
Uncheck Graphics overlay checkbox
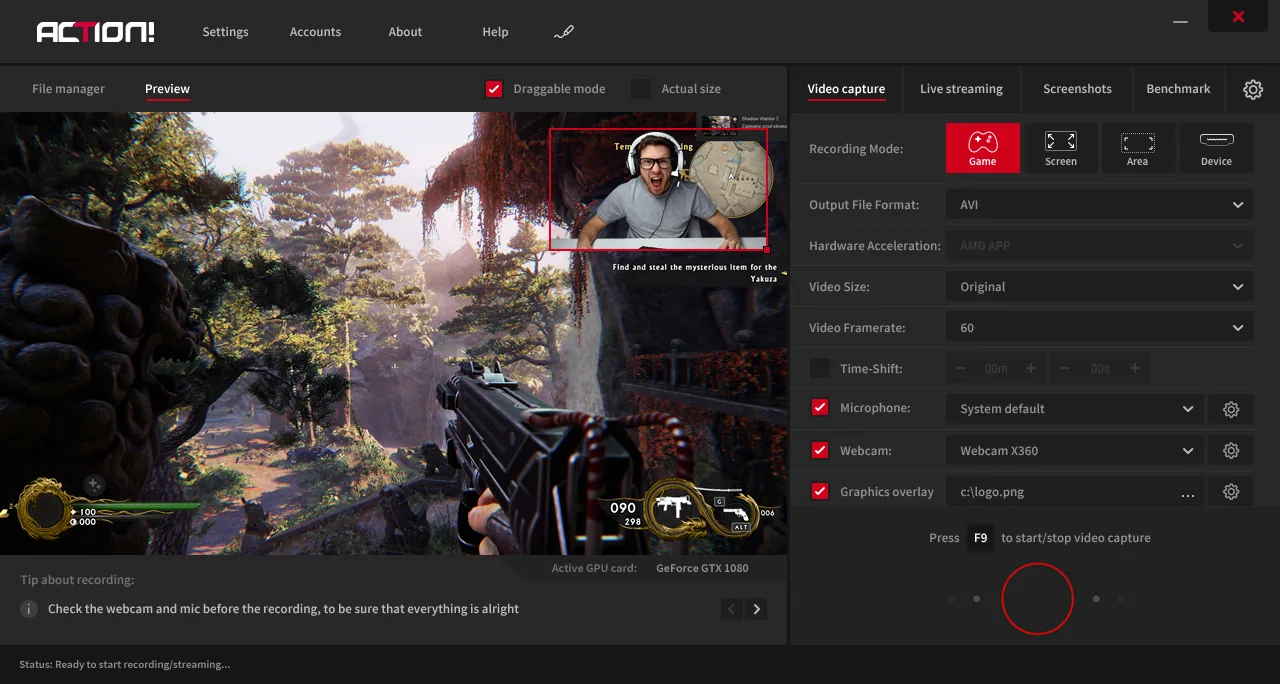[x=820, y=492]
